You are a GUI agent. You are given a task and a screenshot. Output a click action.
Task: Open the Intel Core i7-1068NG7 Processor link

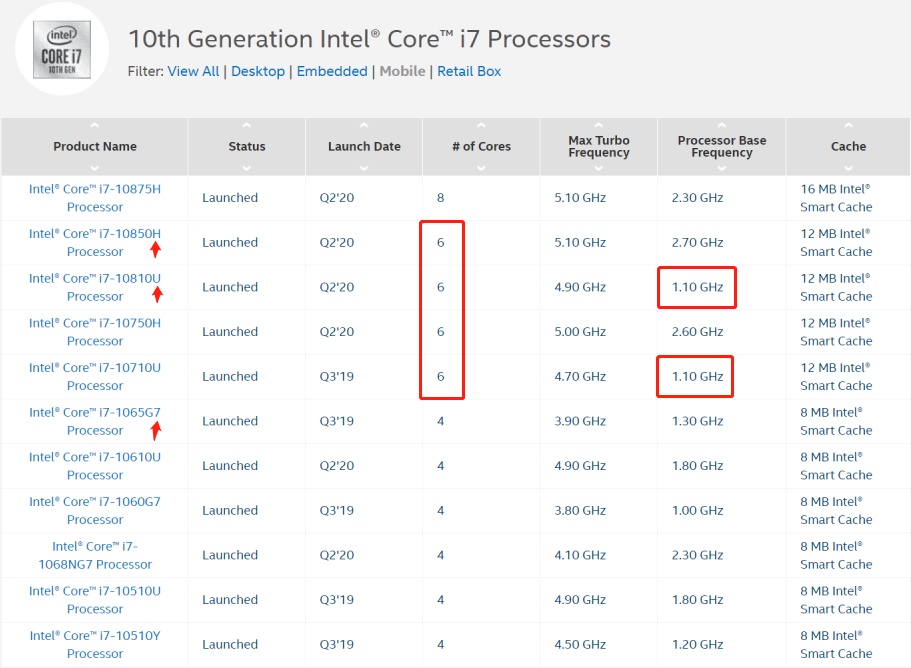click(x=95, y=555)
